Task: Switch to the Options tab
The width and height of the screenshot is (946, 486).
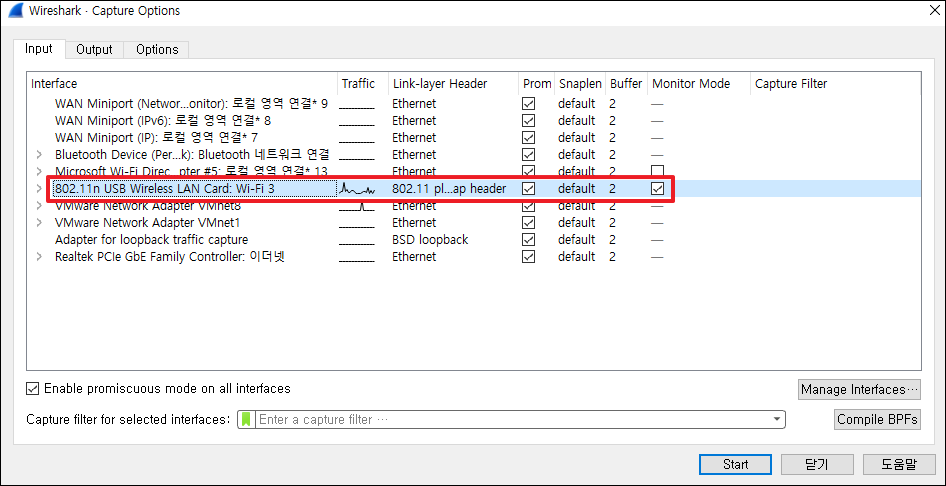Action: click(x=157, y=49)
